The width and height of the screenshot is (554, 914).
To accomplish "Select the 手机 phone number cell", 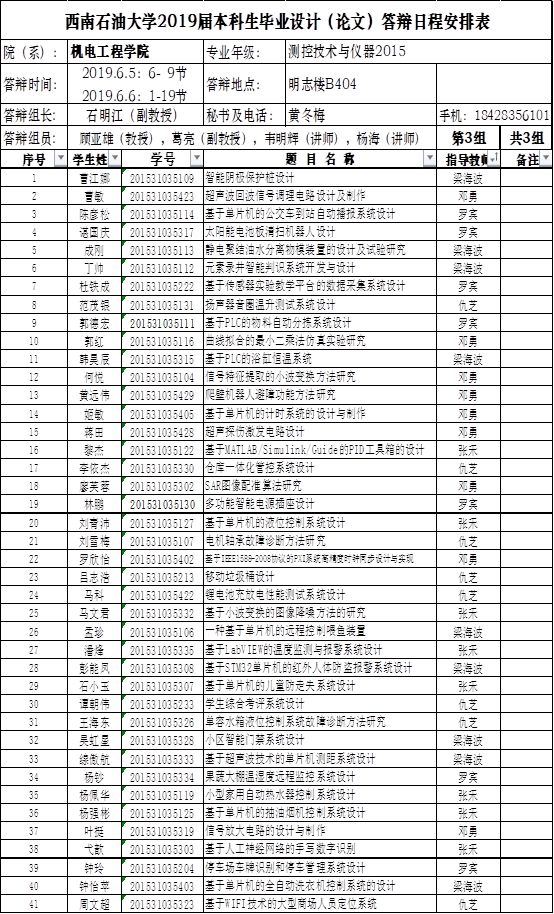I will tap(495, 115).
